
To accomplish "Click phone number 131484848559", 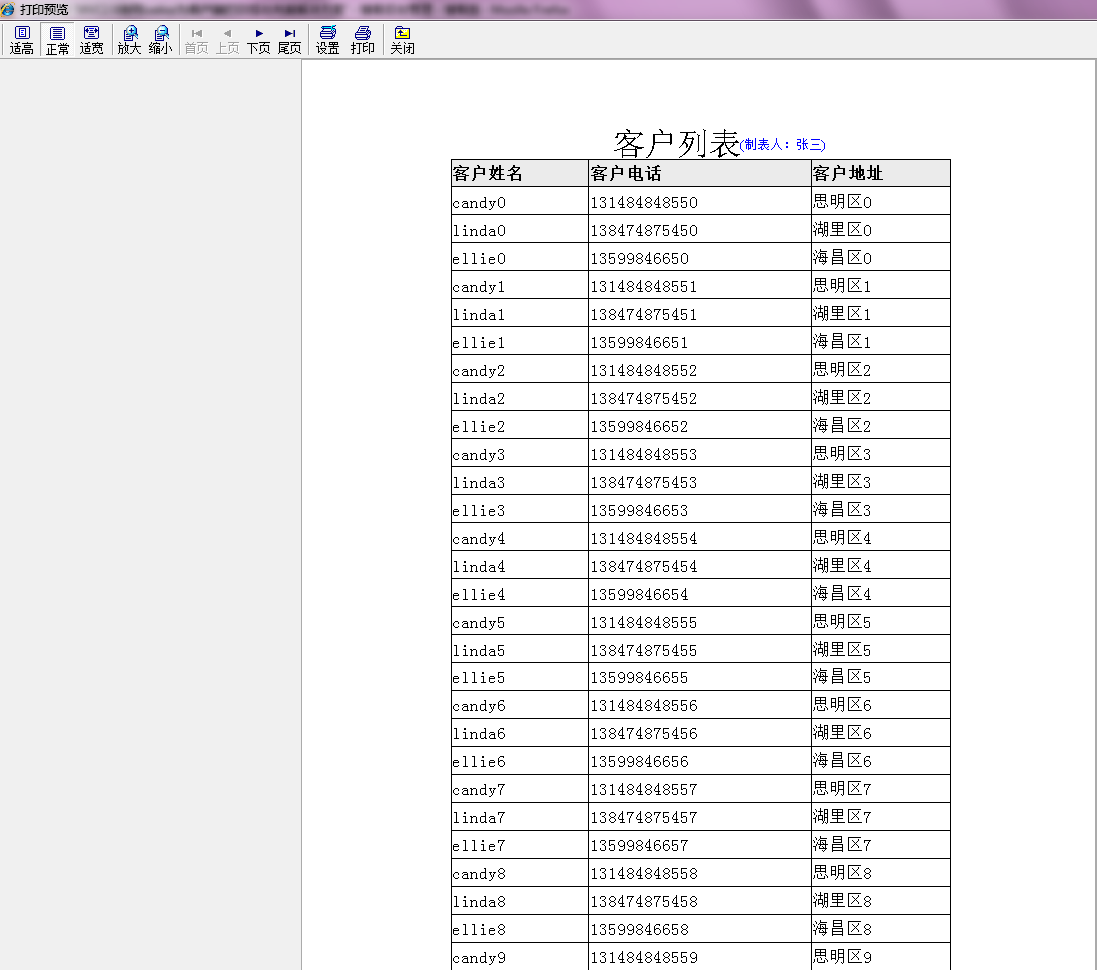I will (x=644, y=957).
